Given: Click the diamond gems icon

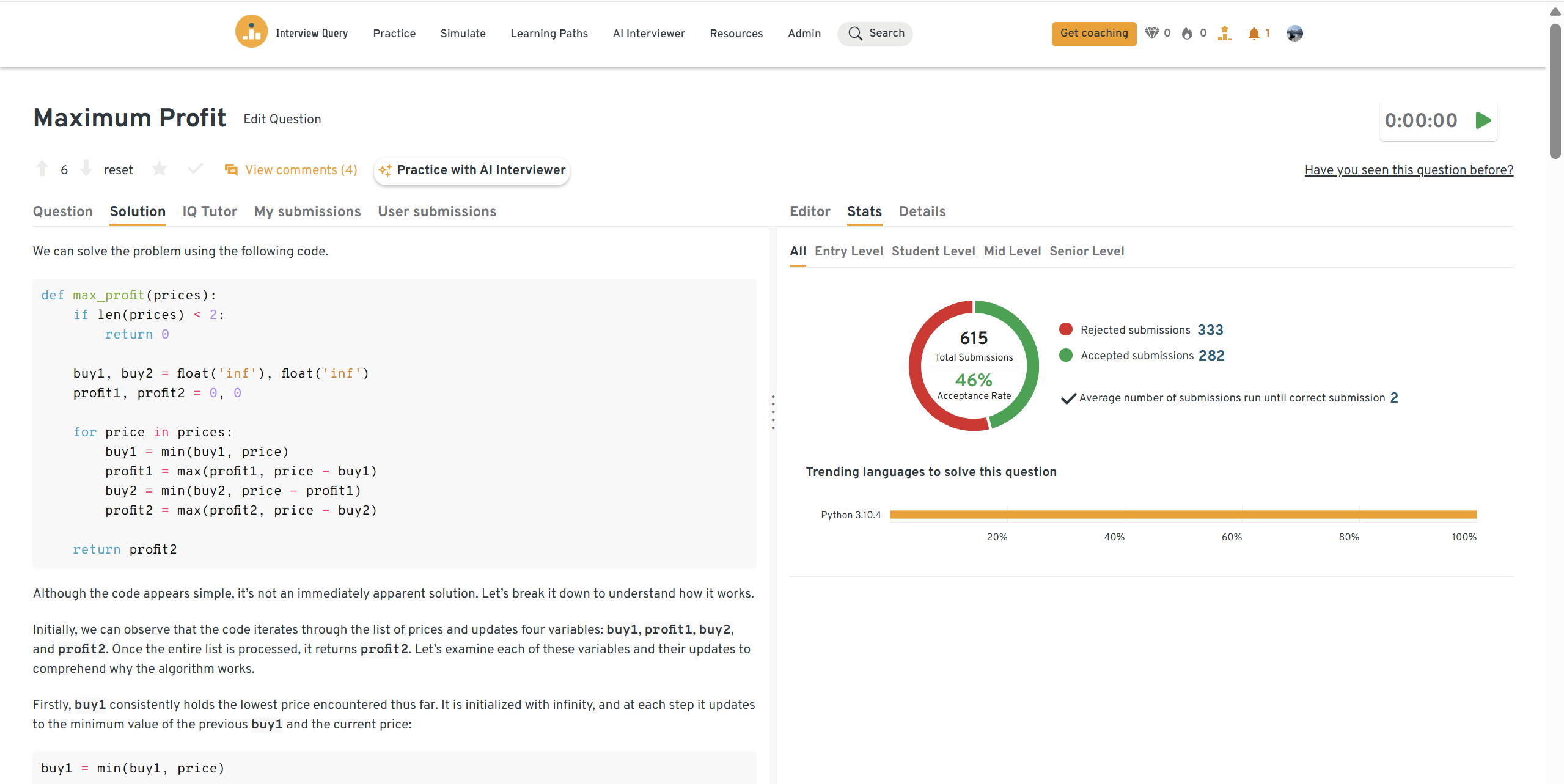Looking at the screenshot, I should [1151, 34].
